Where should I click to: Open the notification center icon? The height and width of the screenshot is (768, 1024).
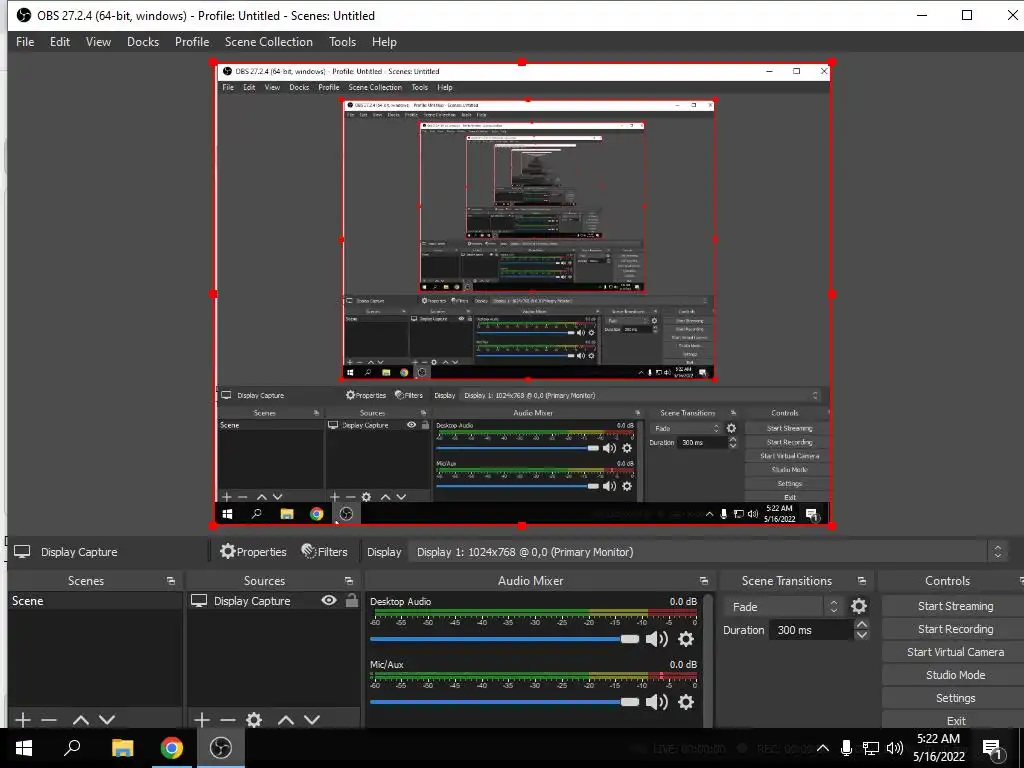(x=992, y=748)
